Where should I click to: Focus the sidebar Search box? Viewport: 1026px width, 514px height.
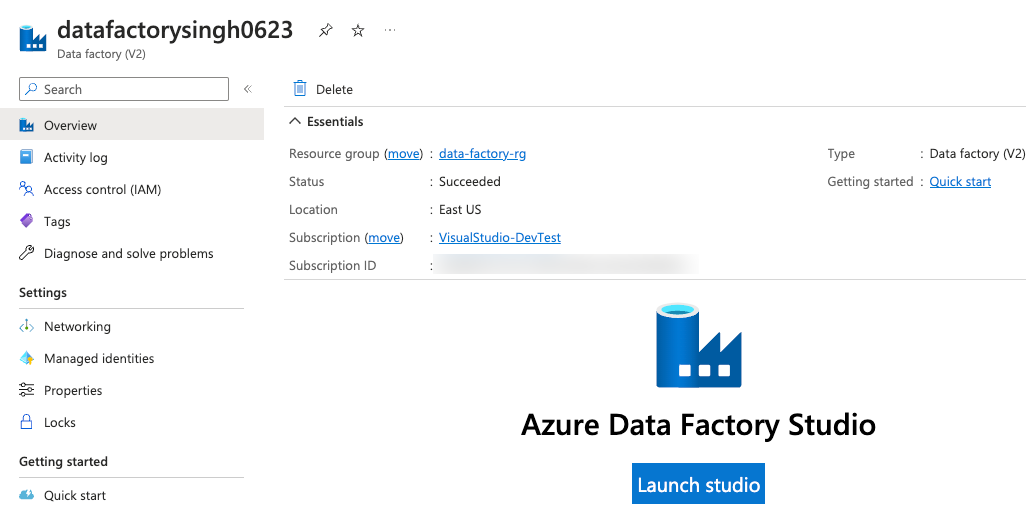tap(124, 89)
